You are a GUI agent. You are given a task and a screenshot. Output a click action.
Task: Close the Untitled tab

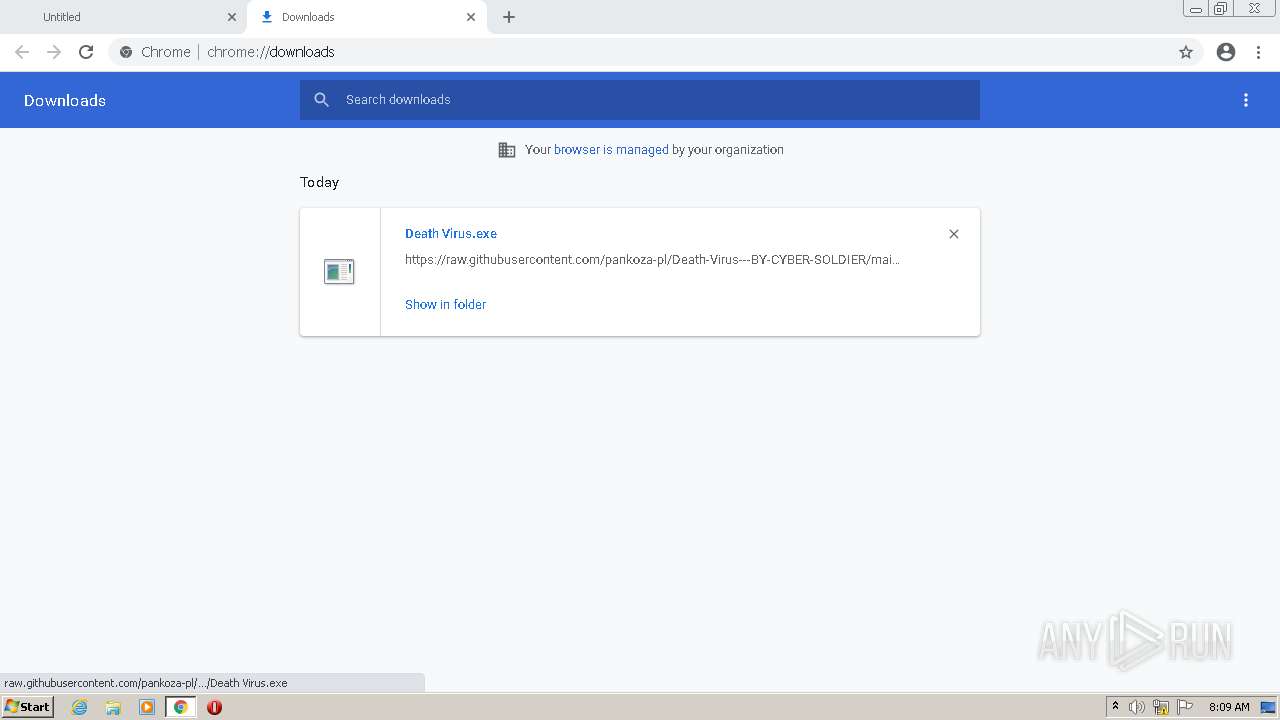pyautogui.click(x=232, y=17)
